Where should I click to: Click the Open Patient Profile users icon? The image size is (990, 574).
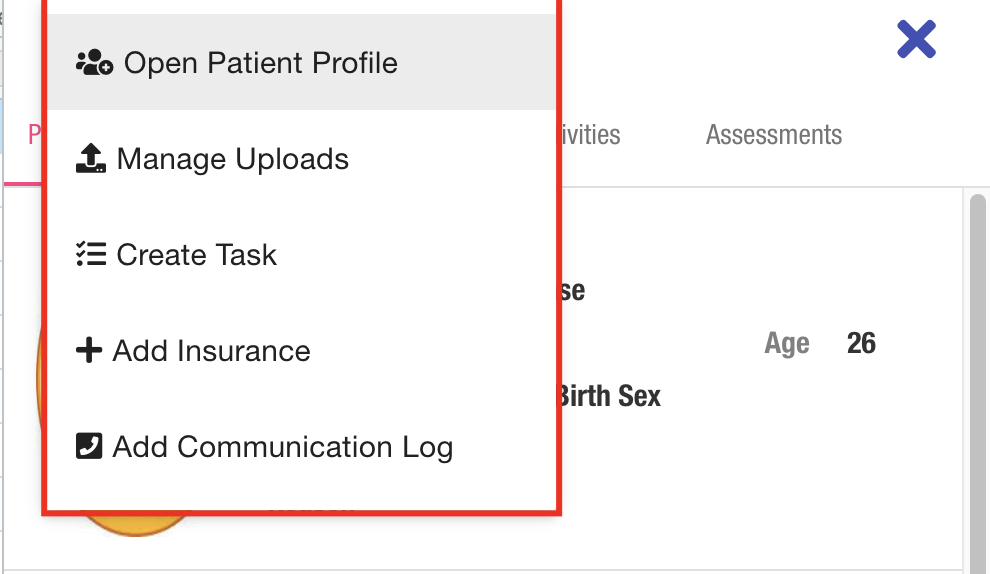pos(94,63)
